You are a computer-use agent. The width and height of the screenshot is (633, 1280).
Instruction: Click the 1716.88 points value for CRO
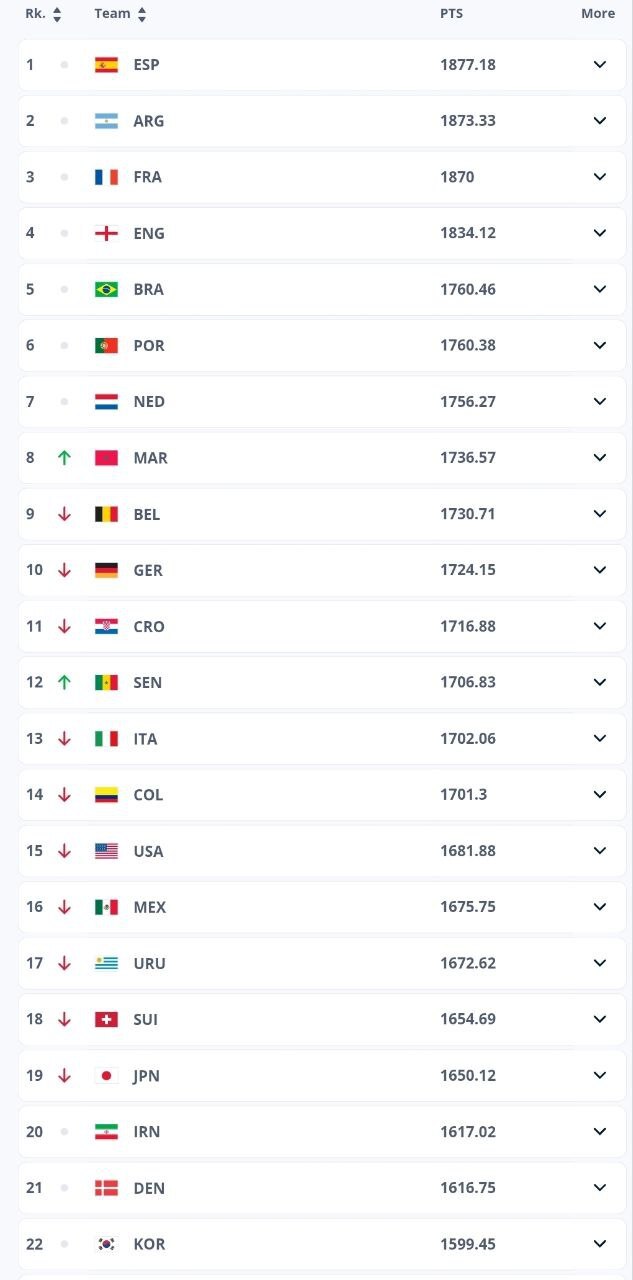pos(468,626)
